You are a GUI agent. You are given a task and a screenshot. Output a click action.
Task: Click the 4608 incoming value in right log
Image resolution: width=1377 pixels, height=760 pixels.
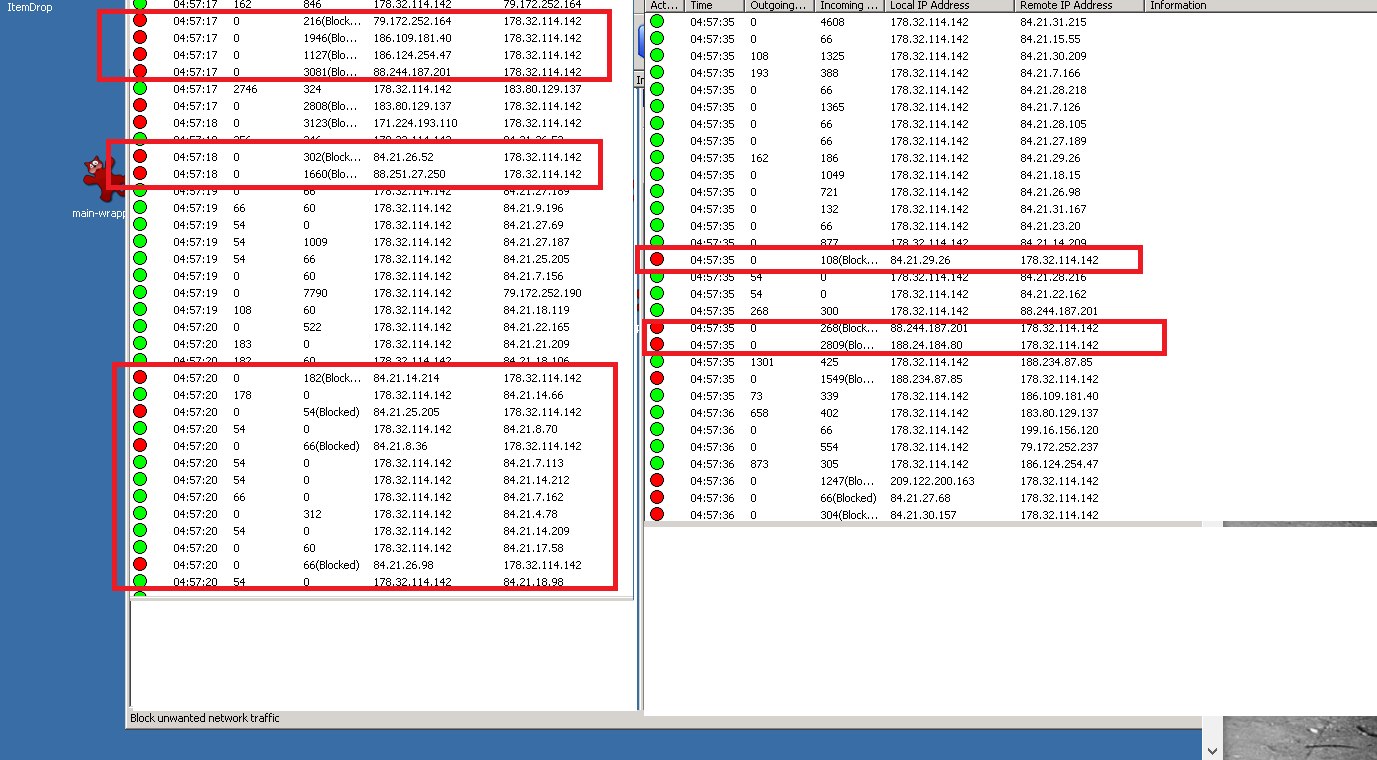[x=833, y=22]
